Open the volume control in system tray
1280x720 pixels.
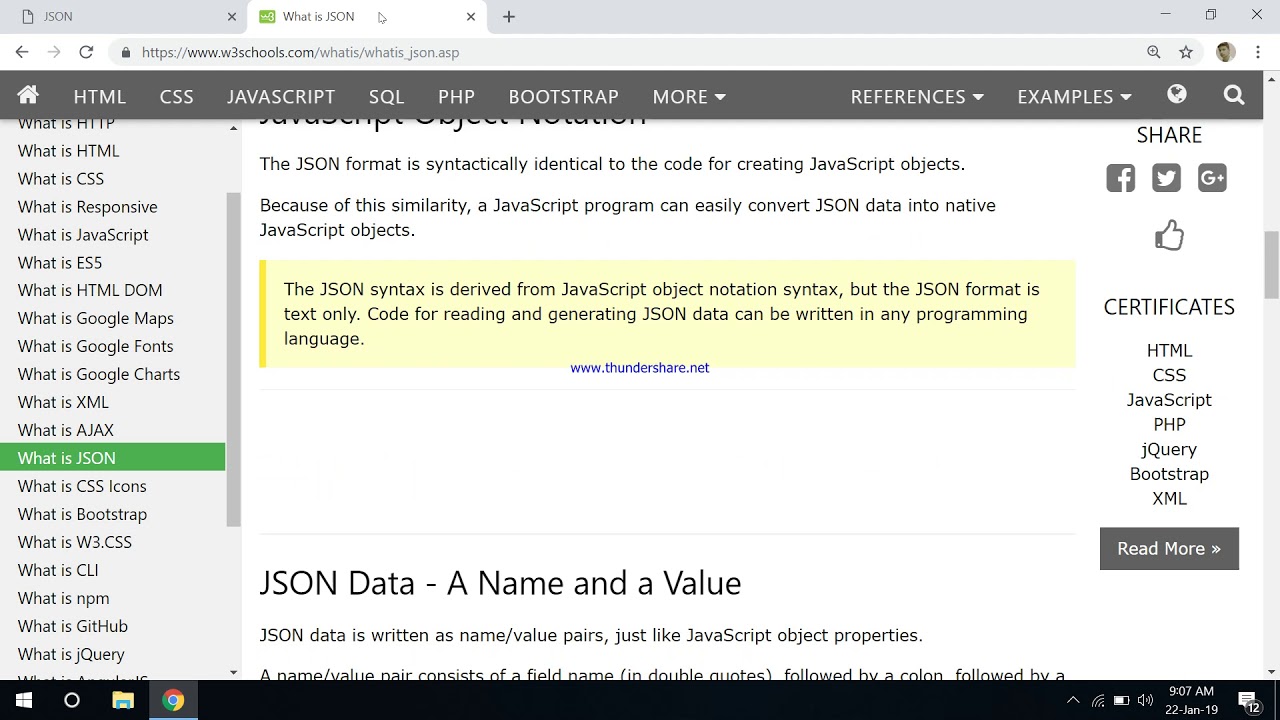(x=1145, y=700)
